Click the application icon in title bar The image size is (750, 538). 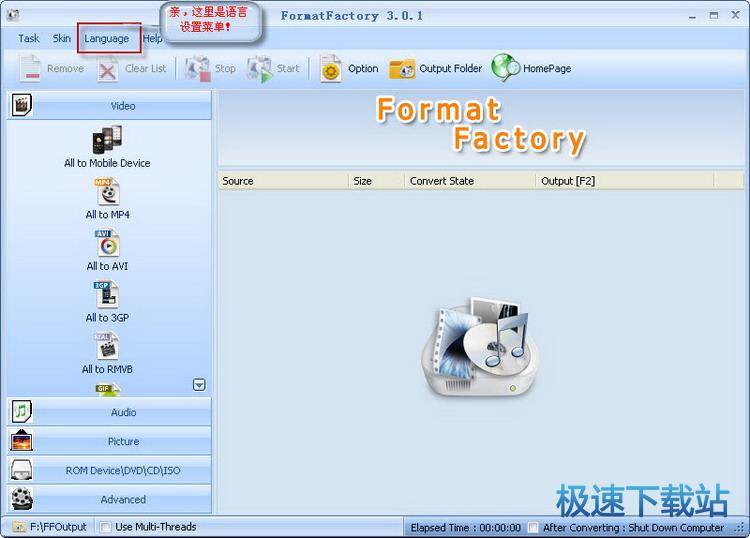(x=13, y=15)
